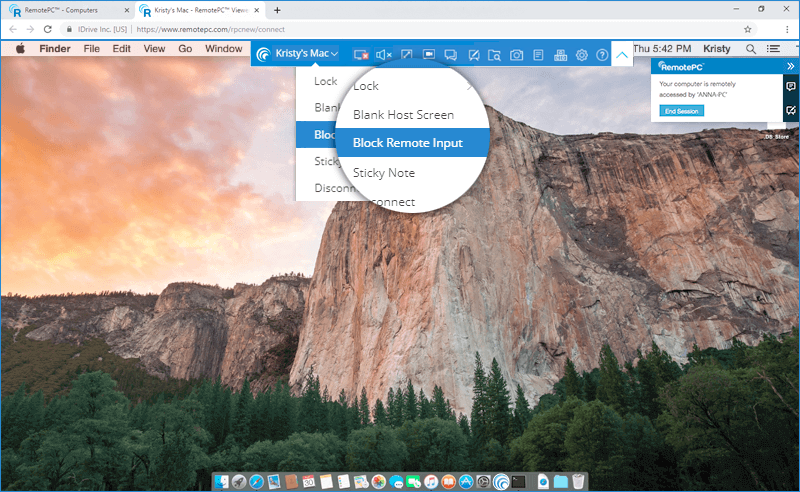Click the help question mark icon
This screenshot has height=492, width=800.
[x=602, y=55]
